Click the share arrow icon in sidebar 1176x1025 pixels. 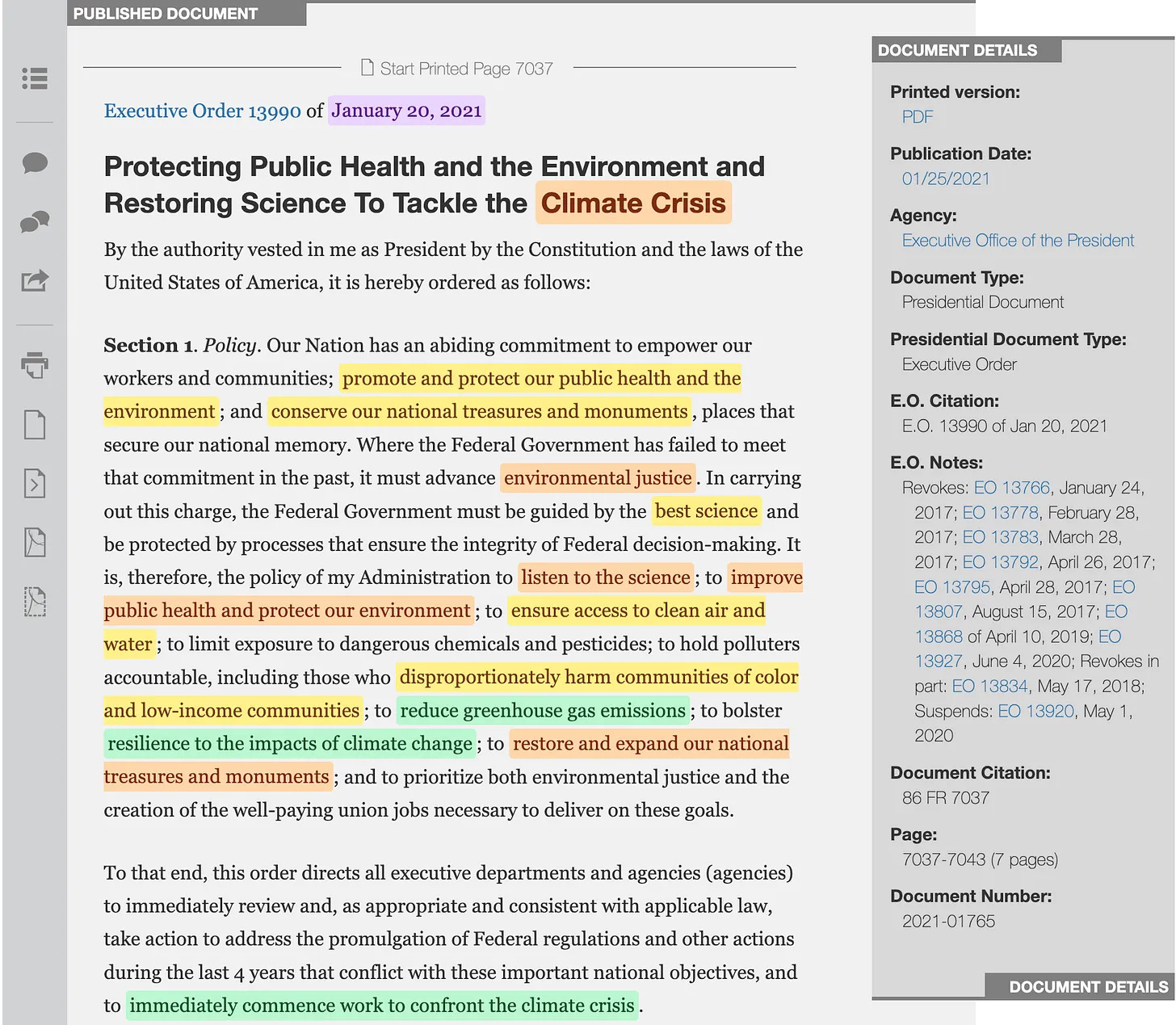(x=35, y=280)
